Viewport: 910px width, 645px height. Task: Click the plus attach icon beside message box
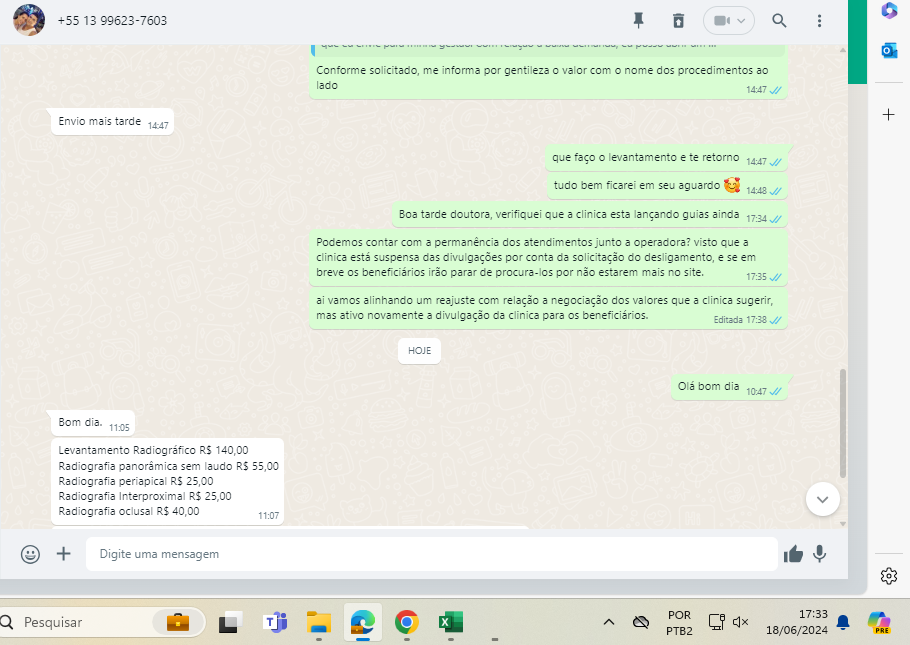(x=63, y=554)
